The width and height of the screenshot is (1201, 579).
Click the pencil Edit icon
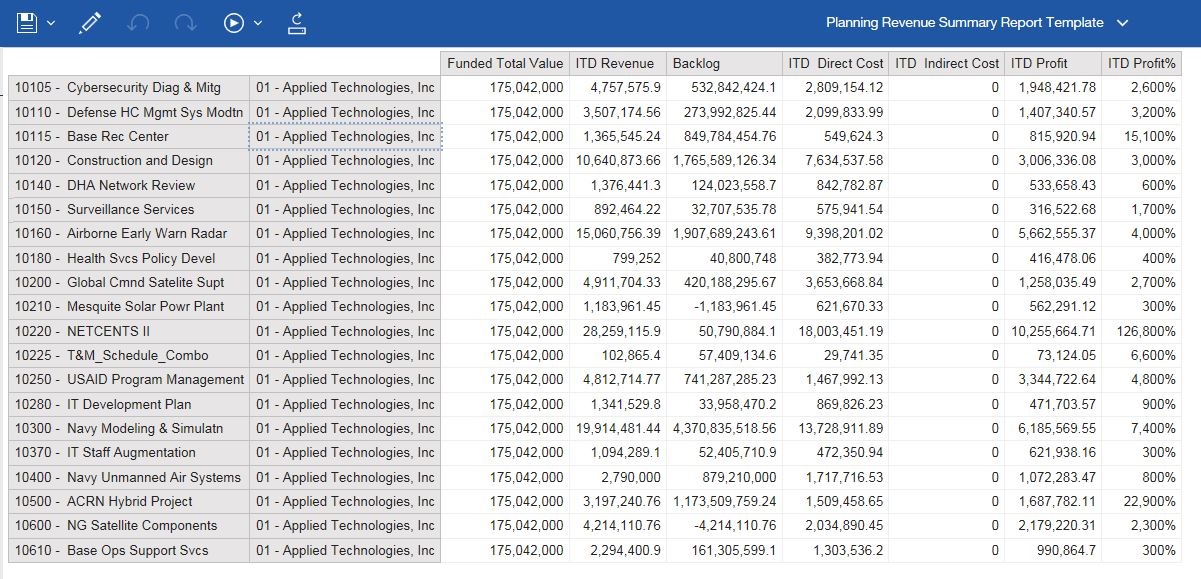point(90,23)
